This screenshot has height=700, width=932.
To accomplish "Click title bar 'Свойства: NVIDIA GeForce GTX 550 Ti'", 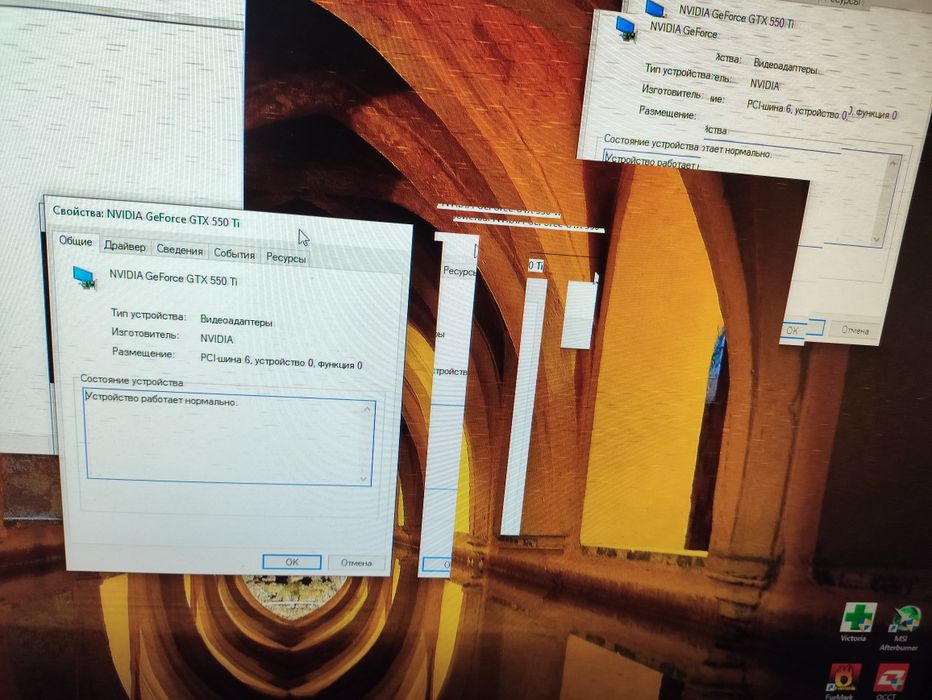I will click(x=146, y=217).
